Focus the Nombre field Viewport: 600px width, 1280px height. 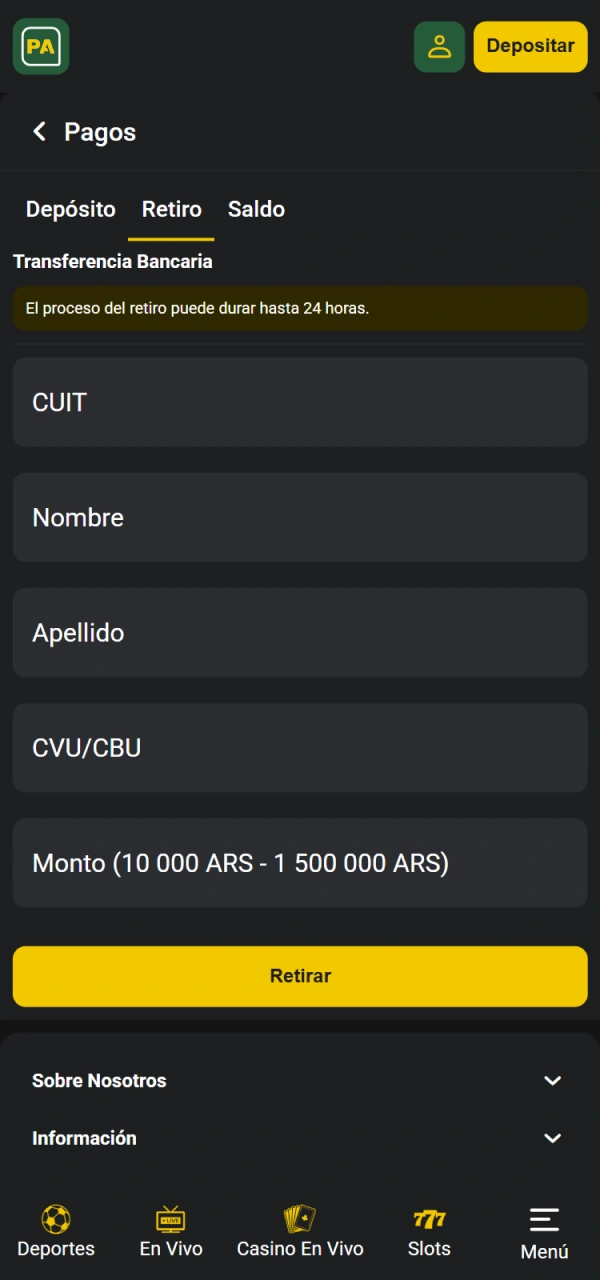[x=300, y=517]
